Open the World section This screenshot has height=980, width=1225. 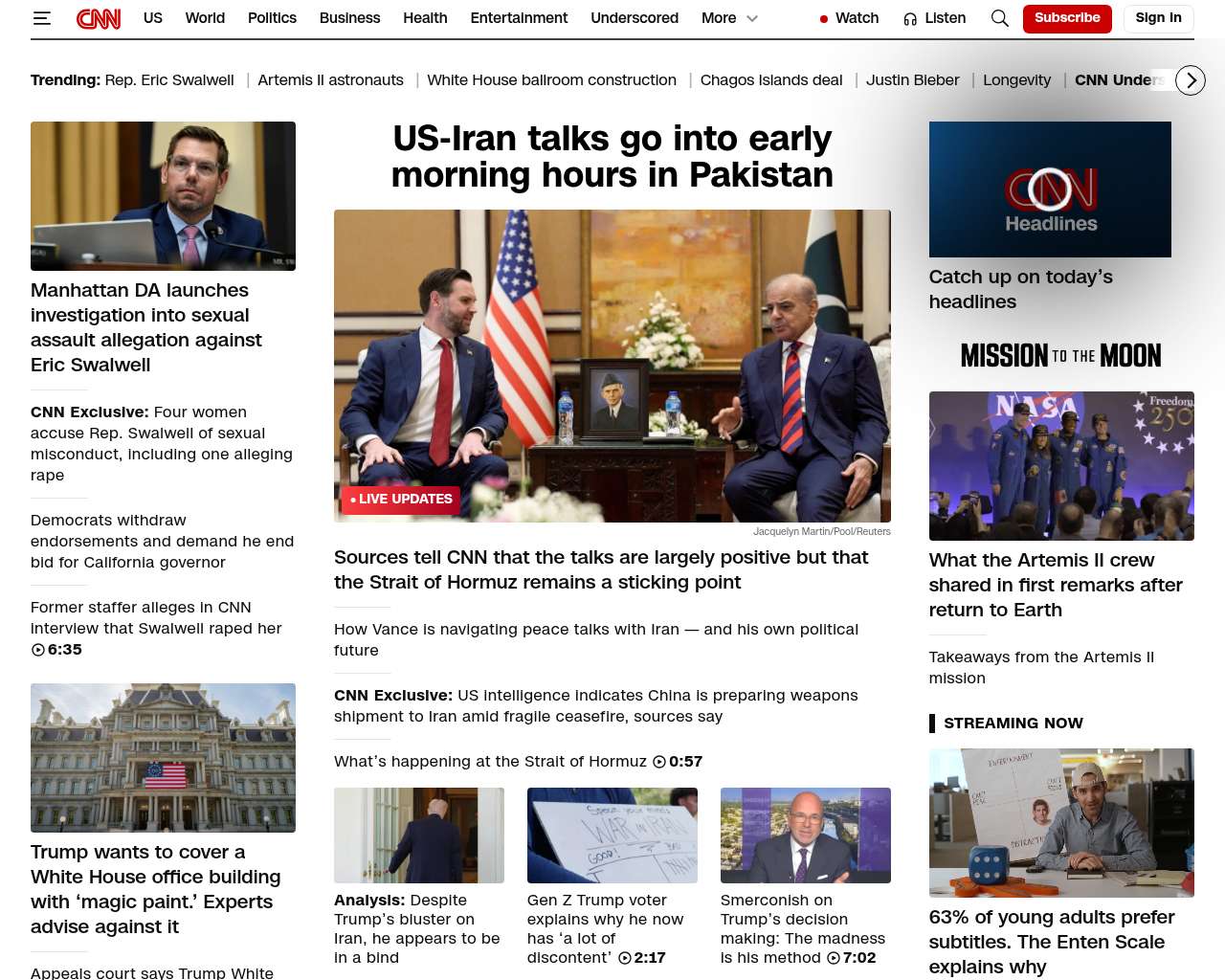click(x=205, y=18)
